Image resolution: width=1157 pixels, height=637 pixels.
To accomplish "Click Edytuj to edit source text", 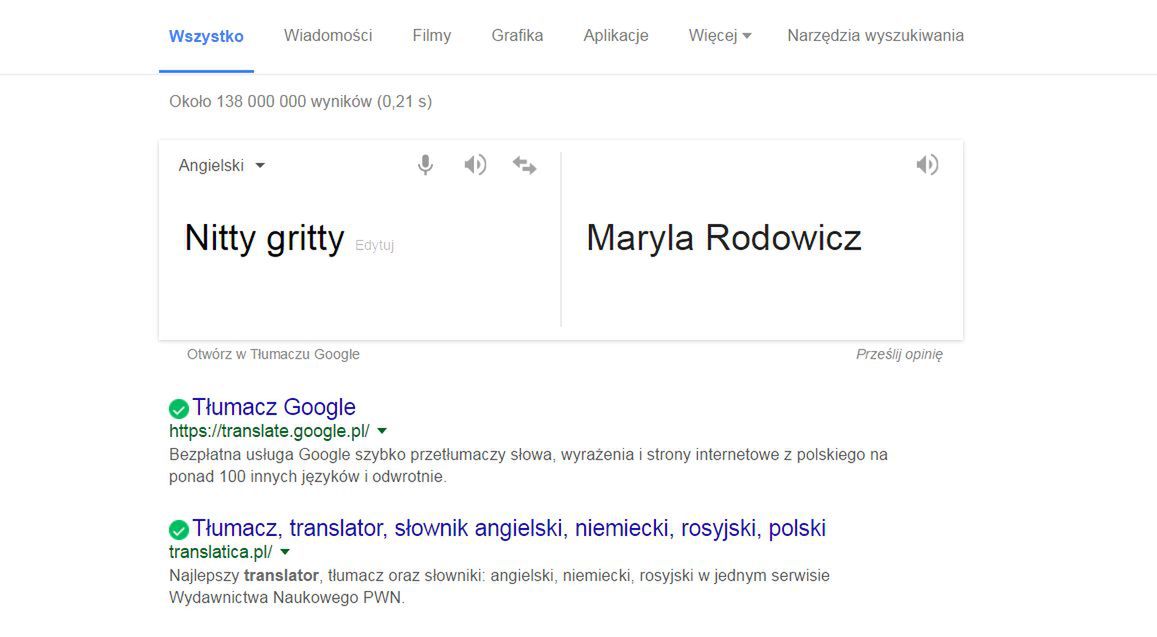I will click(375, 245).
